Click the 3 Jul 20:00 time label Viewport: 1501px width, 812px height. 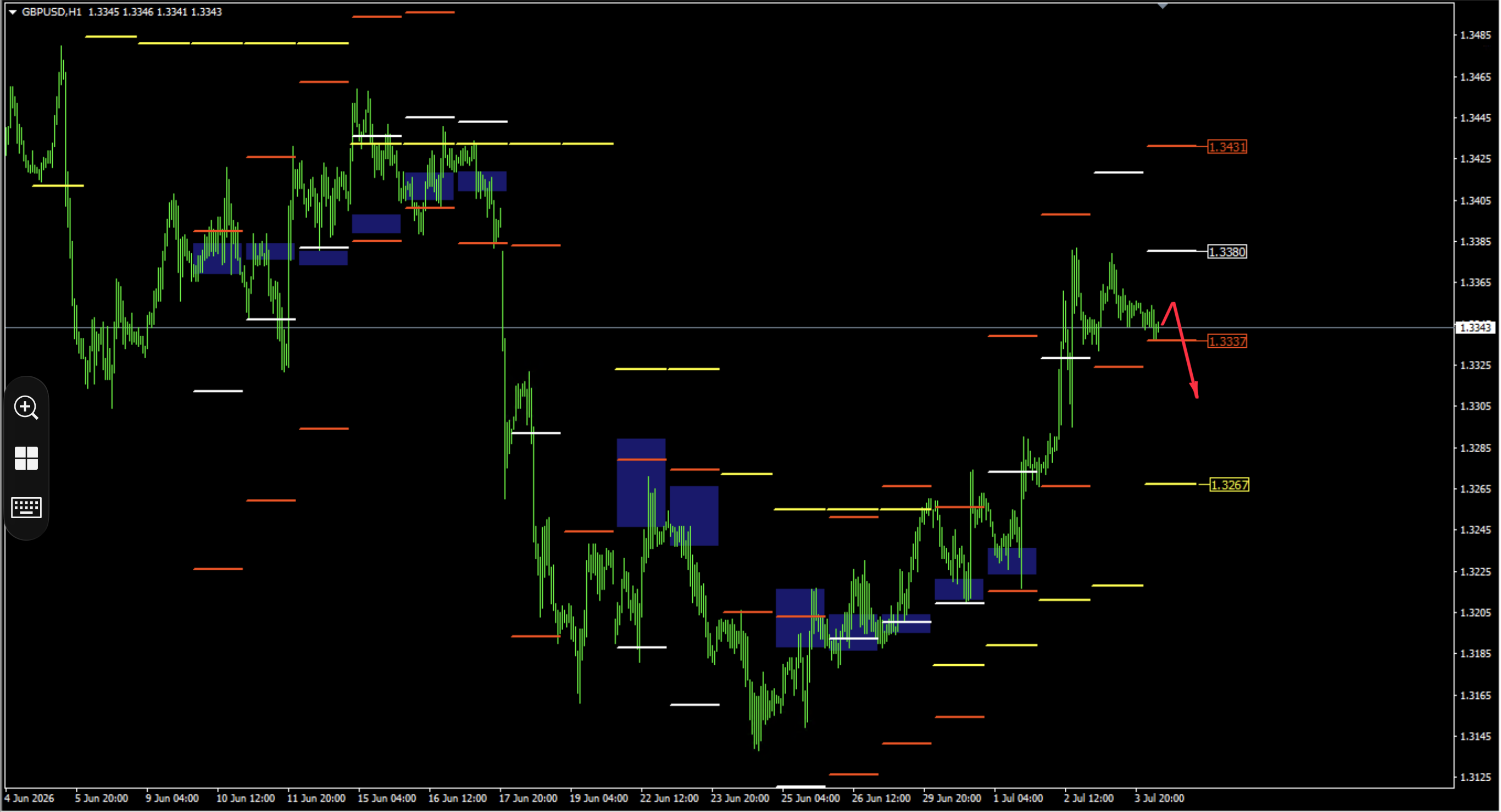point(1159,798)
